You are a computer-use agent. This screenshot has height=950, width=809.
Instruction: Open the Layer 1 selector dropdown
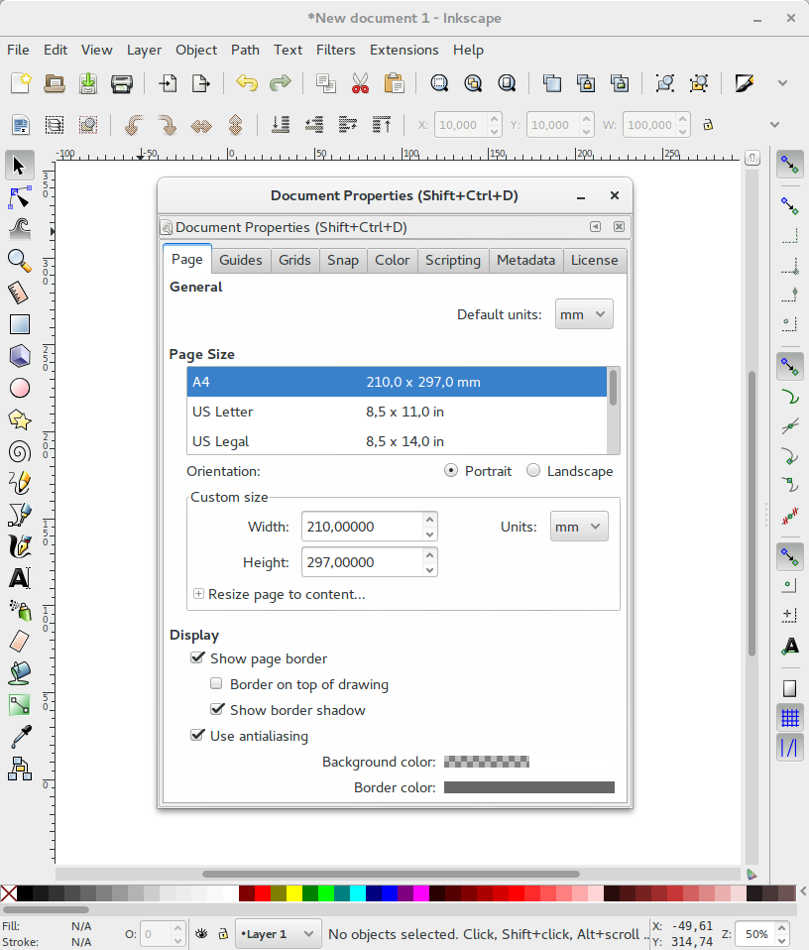click(276, 934)
